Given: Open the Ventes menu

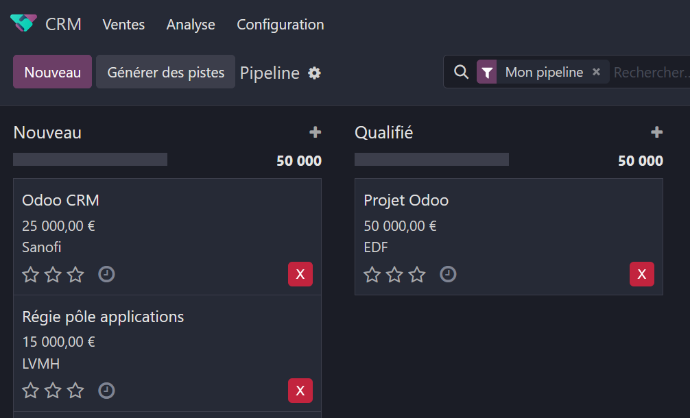Looking at the screenshot, I should tap(124, 25).
